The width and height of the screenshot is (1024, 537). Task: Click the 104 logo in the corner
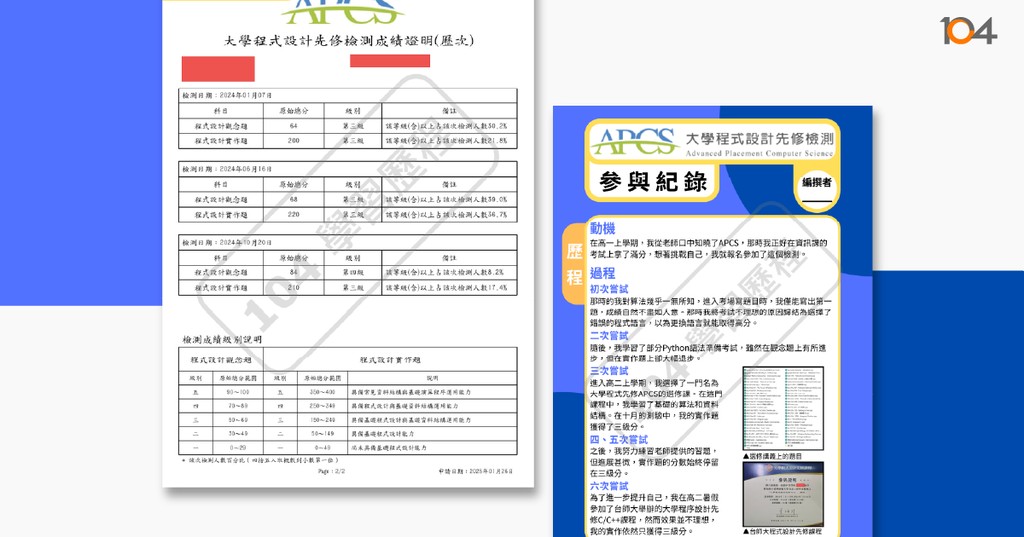tap(967, 31)
